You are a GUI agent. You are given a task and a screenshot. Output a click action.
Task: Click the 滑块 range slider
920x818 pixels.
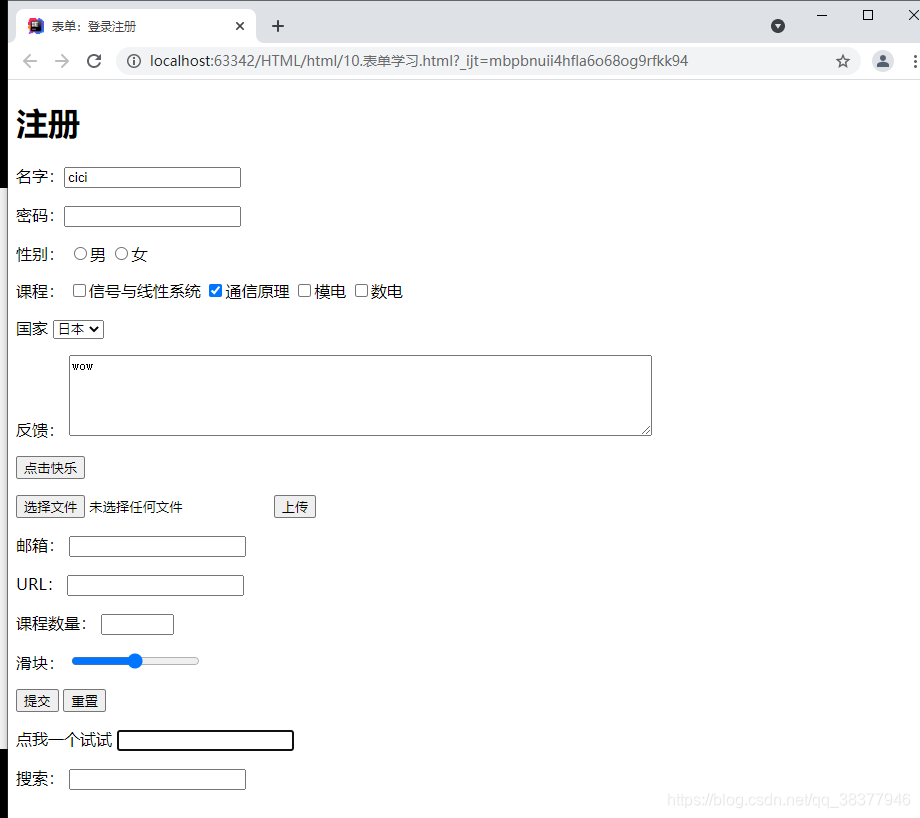(135, 661)
